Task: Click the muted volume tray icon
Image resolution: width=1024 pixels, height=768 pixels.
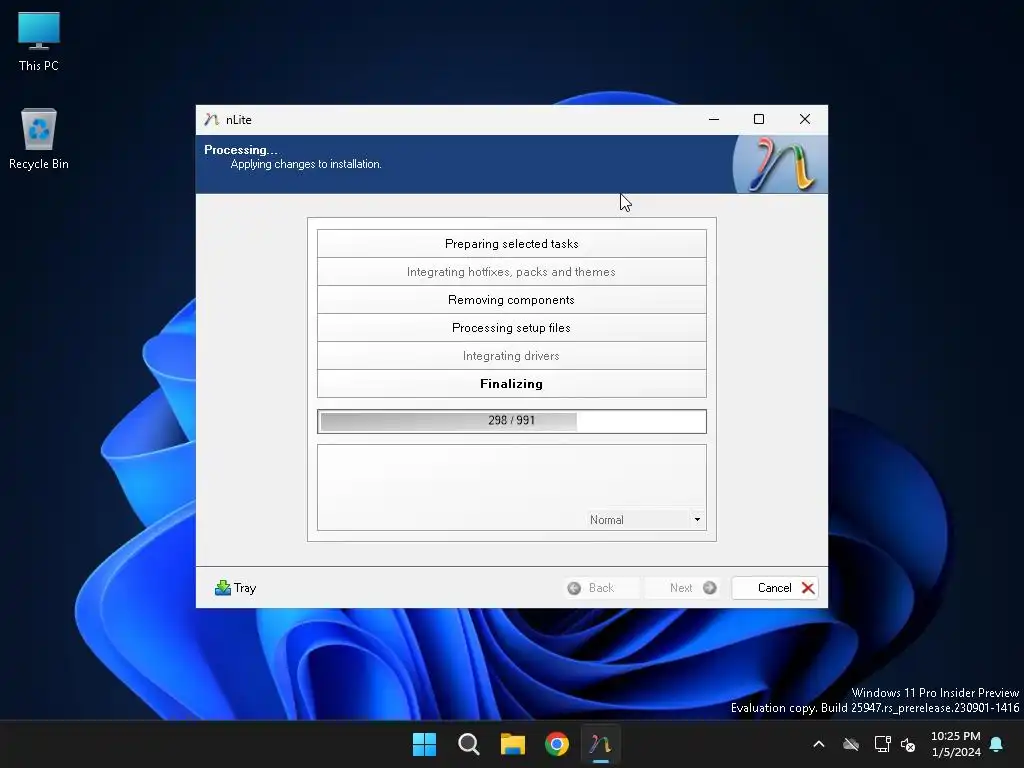Action: point(908,744)
